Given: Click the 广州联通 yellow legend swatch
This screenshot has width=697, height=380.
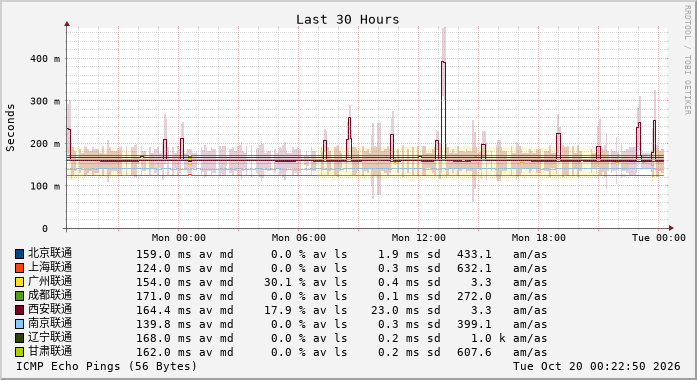Looking at the screenshot, I should [x=19, y=282].
